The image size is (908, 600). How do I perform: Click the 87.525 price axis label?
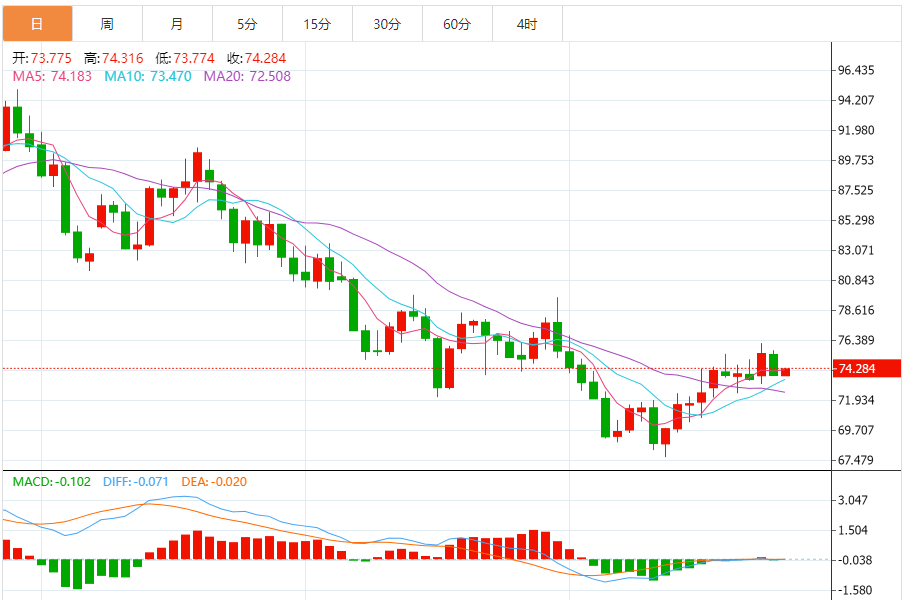pyautogui.click(x=856, y=191)
